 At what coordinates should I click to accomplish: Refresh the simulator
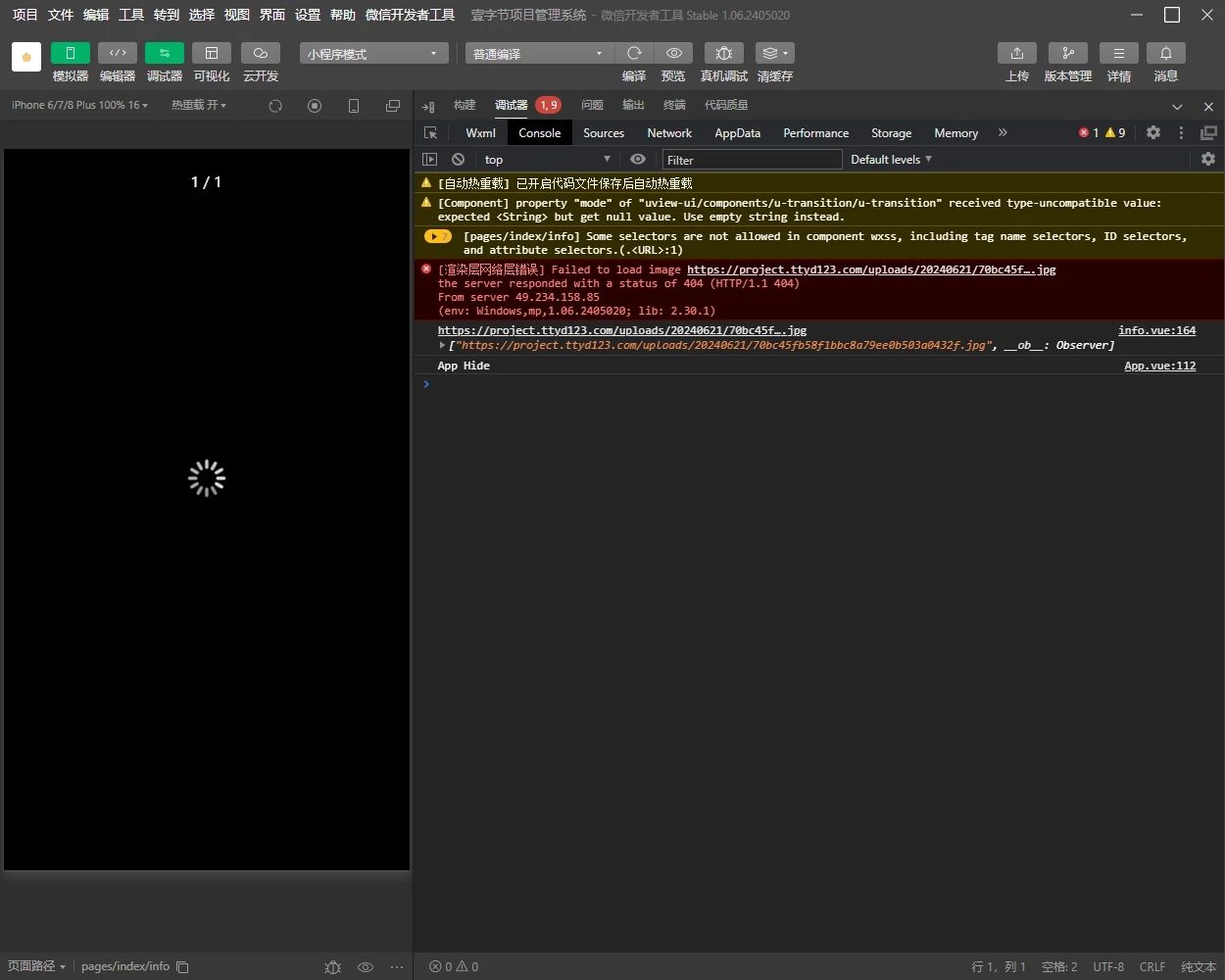coord(275,106)
